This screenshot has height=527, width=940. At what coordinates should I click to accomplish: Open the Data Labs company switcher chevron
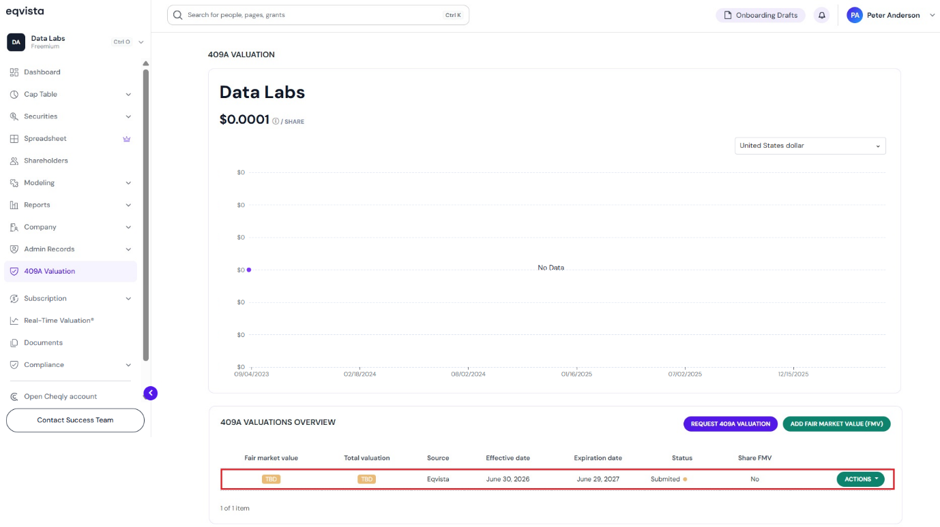pyautogui.click(x=141, y=42)
